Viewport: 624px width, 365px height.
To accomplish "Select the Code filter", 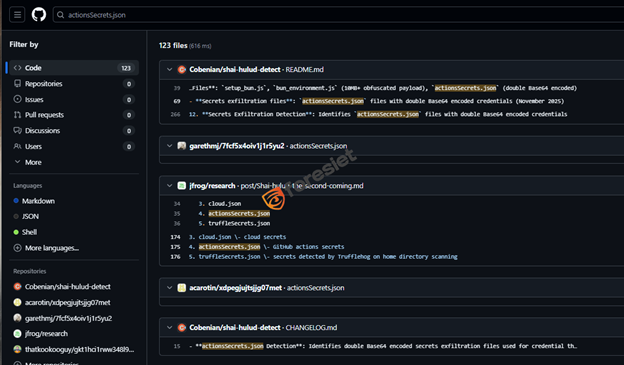I will tap(74, 68).
